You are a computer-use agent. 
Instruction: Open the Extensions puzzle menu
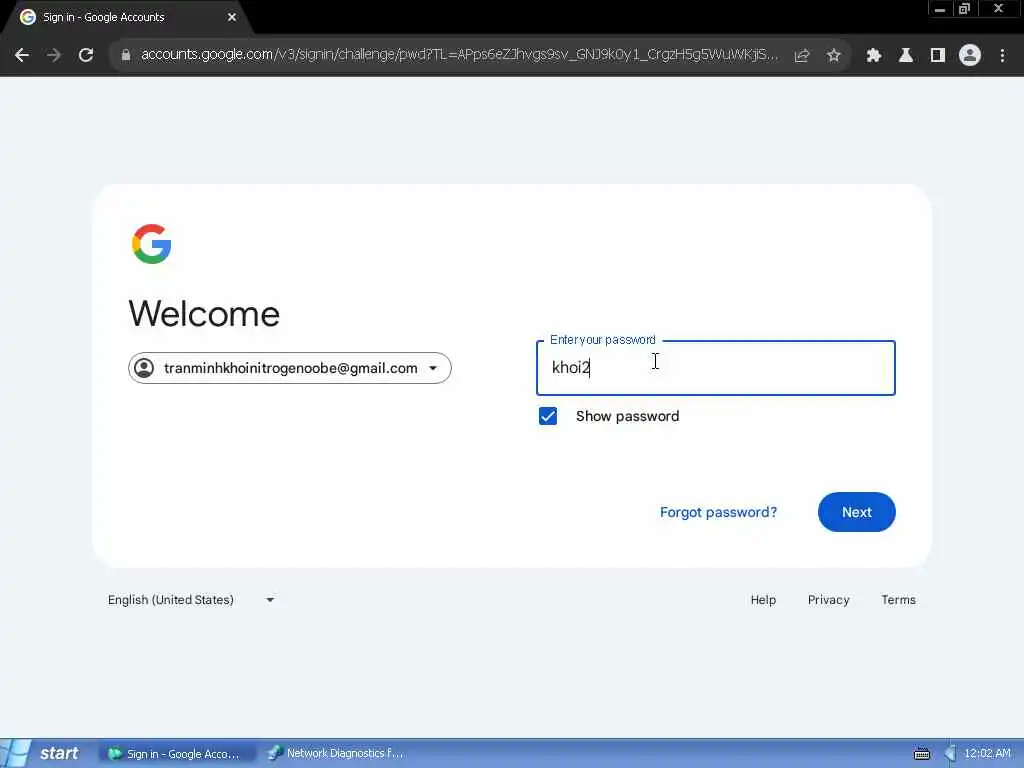pos(873,56)
